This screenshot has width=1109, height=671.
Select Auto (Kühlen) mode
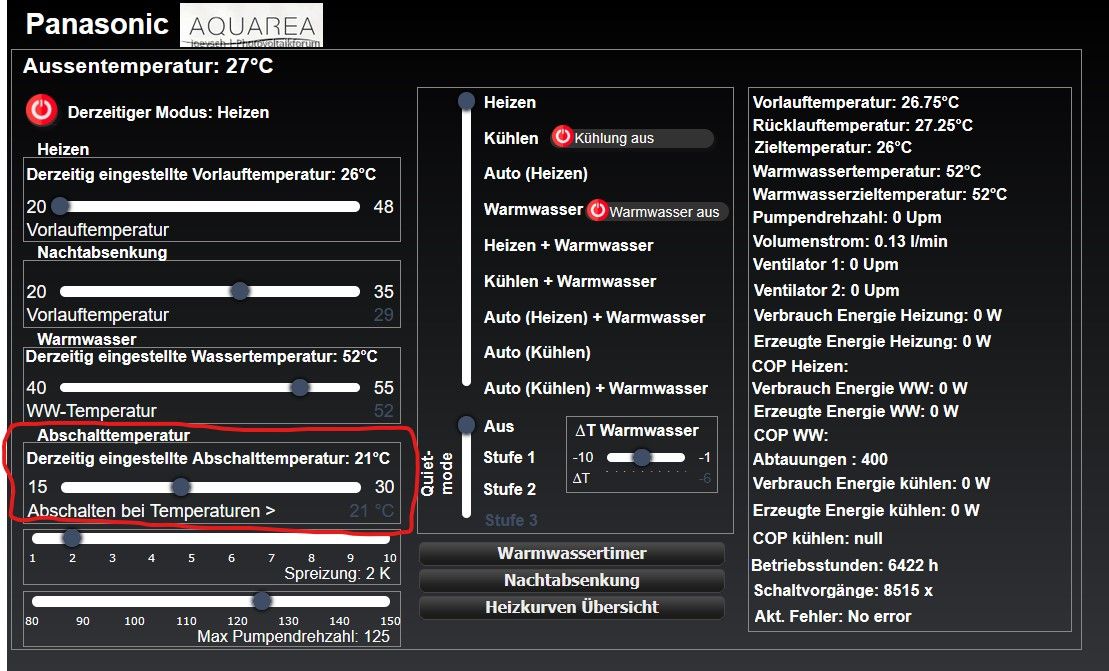[x=537, y=352]
